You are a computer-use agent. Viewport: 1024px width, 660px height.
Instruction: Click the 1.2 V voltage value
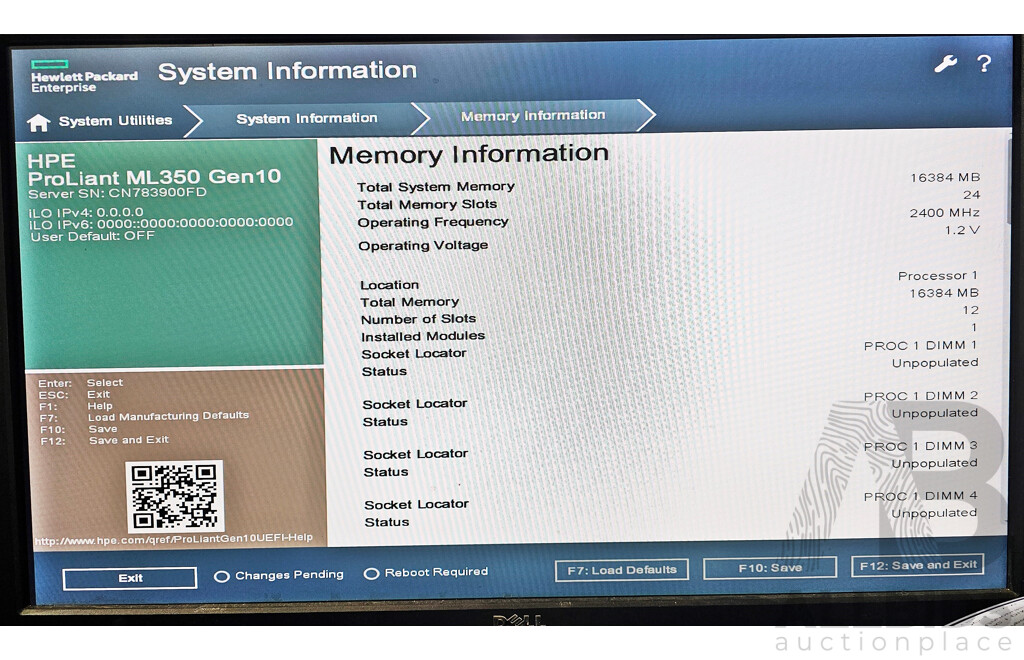(962, 230)
